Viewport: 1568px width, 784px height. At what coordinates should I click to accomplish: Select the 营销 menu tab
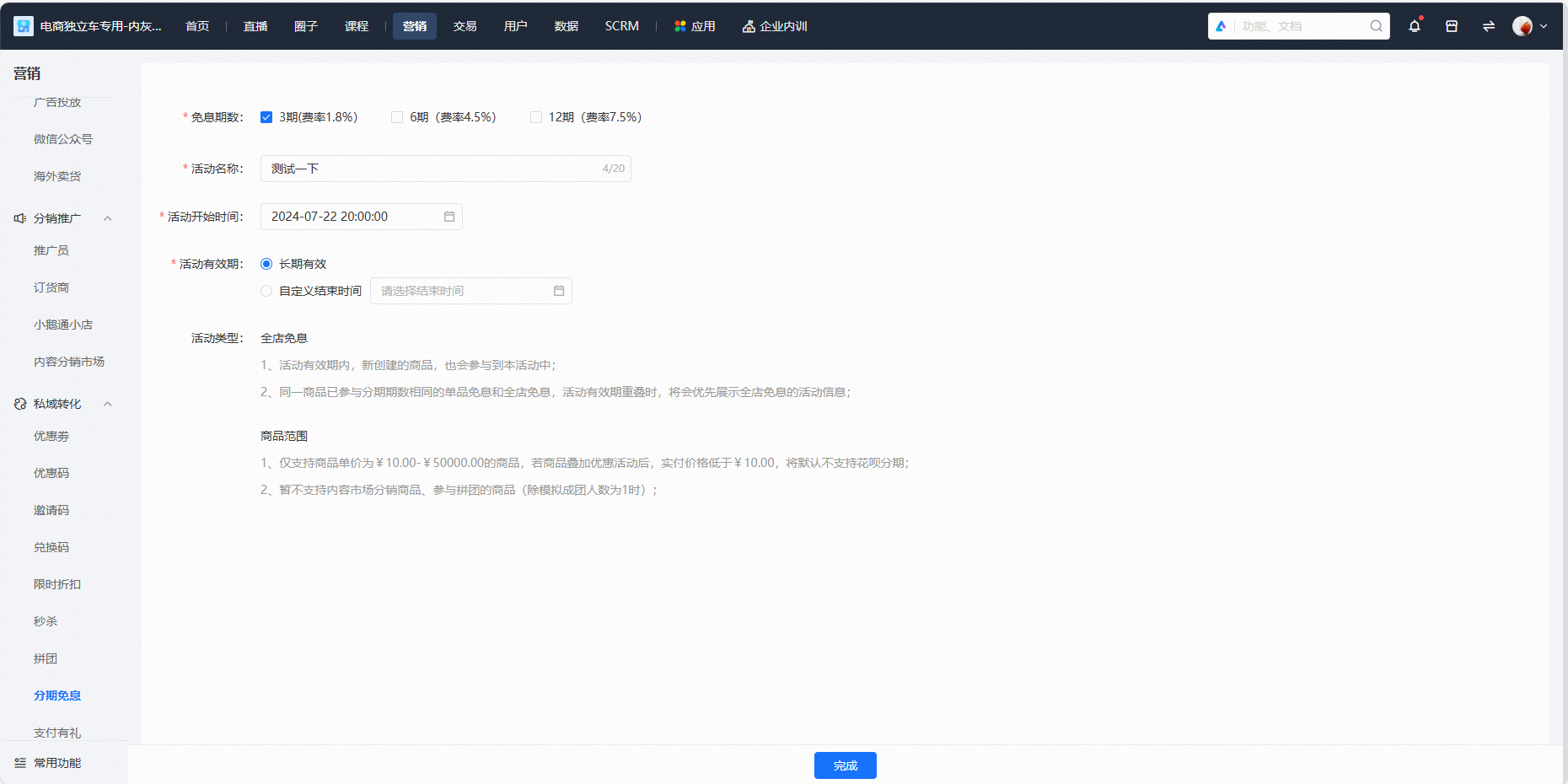coord(415,26)
